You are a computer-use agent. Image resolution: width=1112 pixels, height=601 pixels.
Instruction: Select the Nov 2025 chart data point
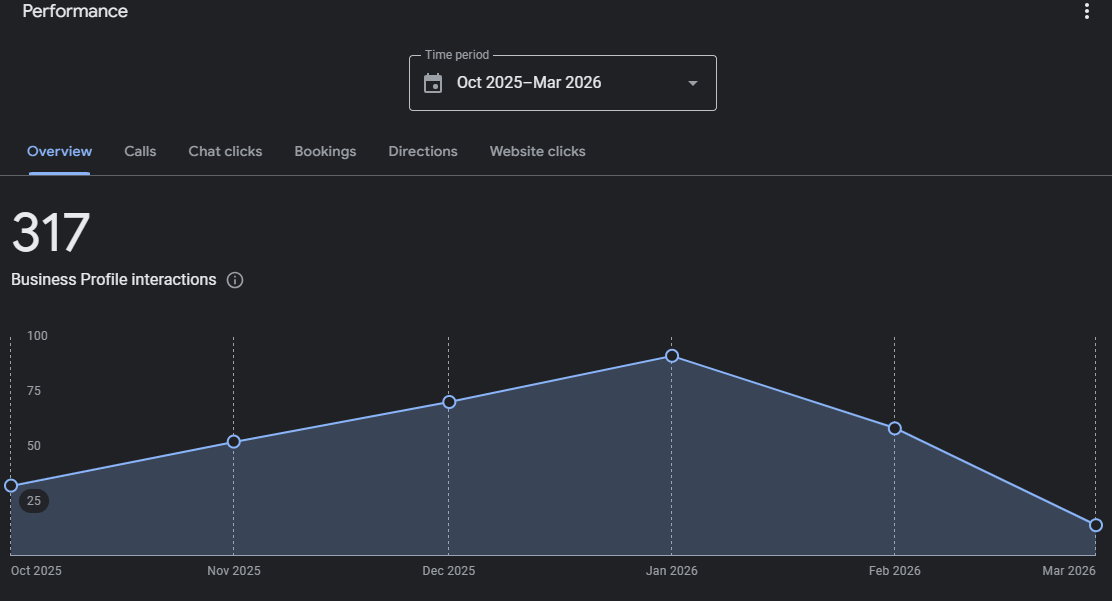234,442
